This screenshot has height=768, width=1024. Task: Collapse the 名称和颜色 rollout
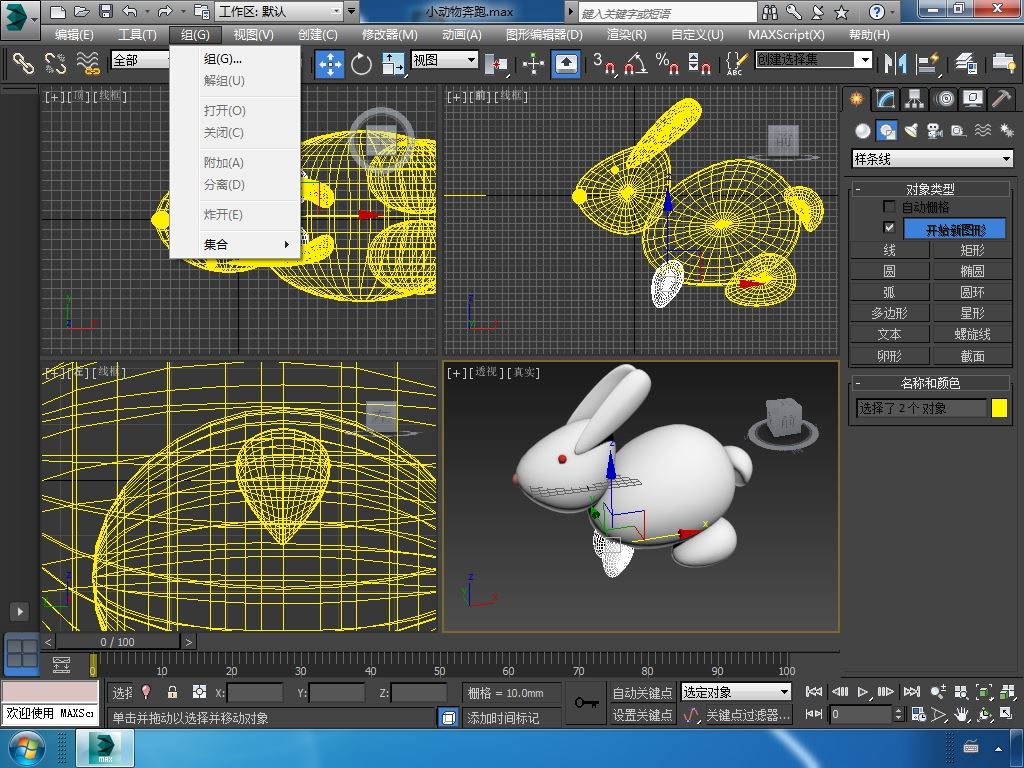tap(930, 383)
